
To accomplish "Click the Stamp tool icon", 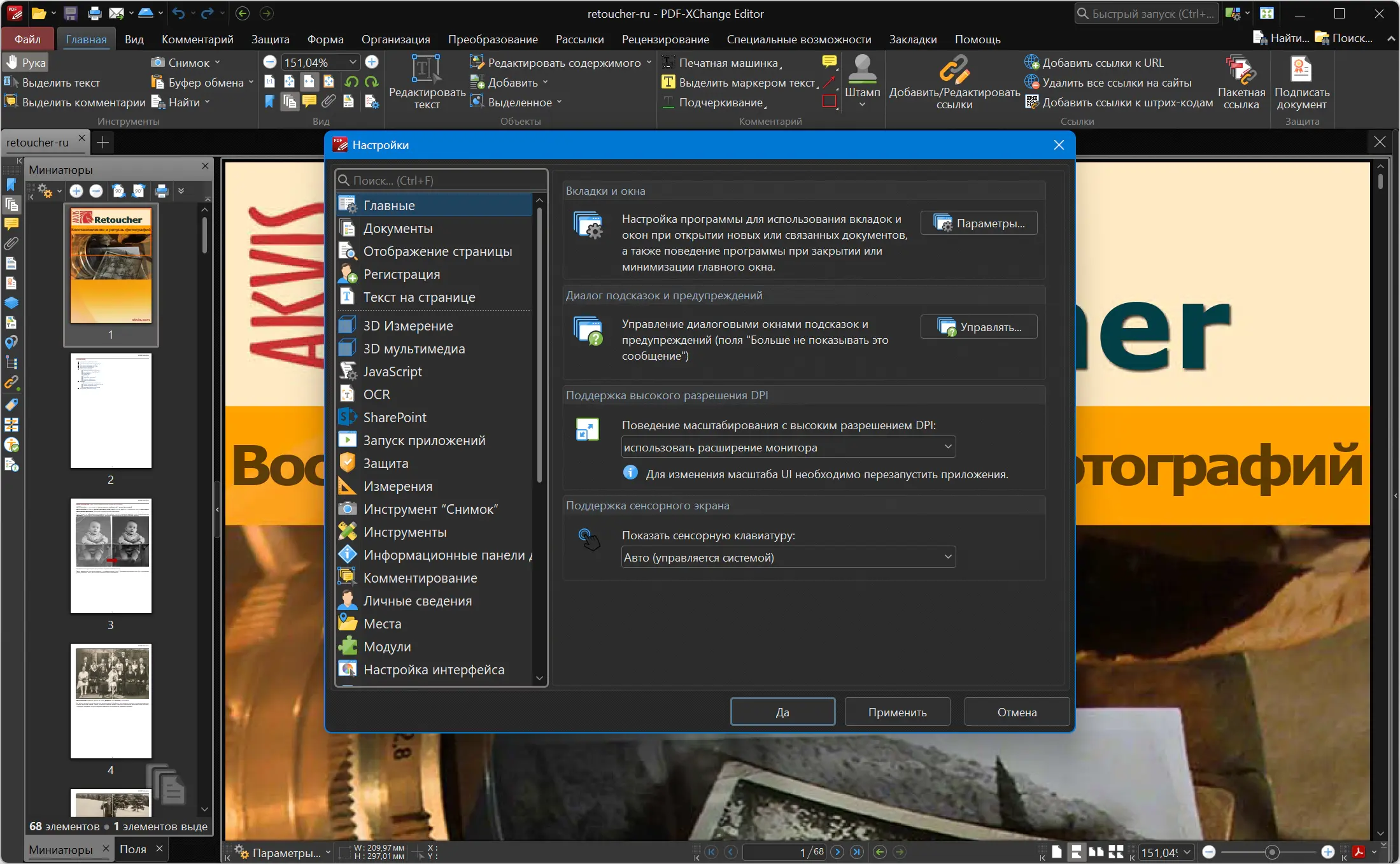I will [x=862, y=69].
